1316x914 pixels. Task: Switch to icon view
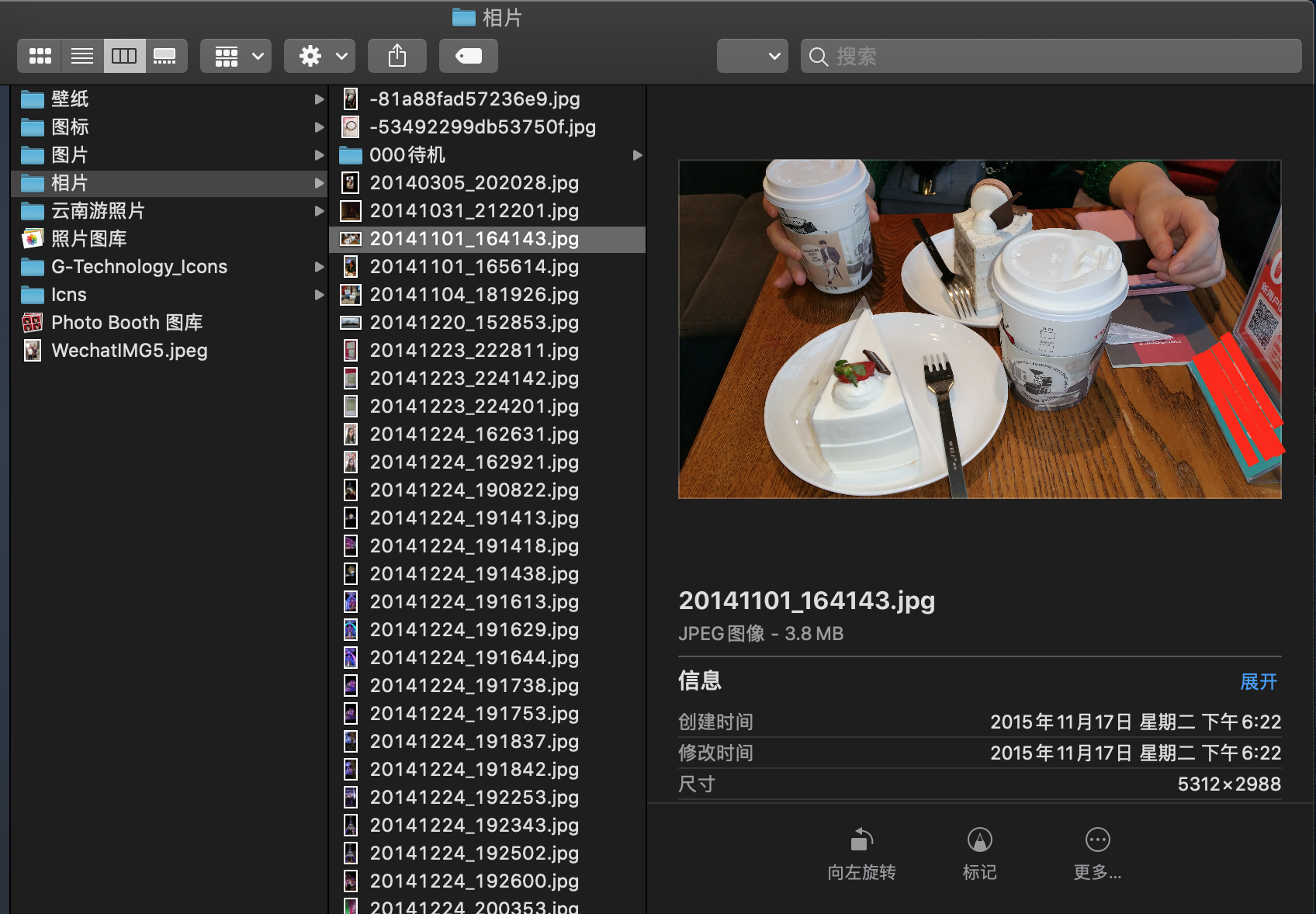click(40, 56)
